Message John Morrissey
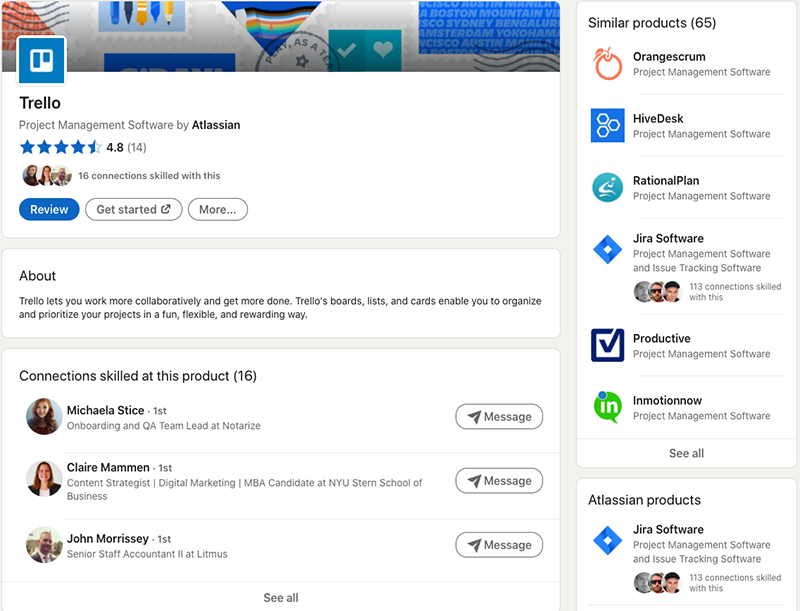800x611 pixels. (x=499, y=544)
